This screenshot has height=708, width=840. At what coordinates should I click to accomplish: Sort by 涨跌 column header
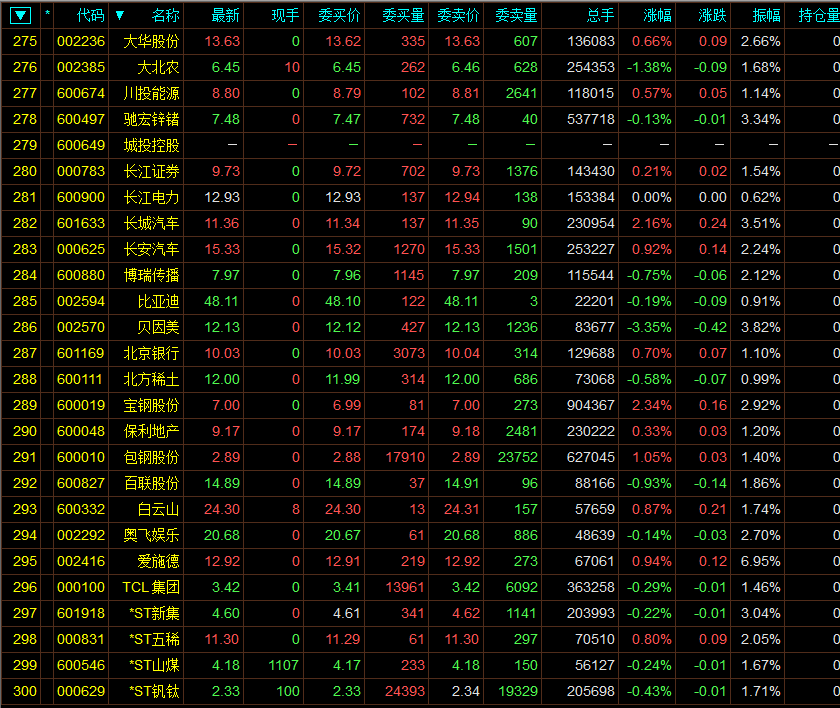pos(713,16)
